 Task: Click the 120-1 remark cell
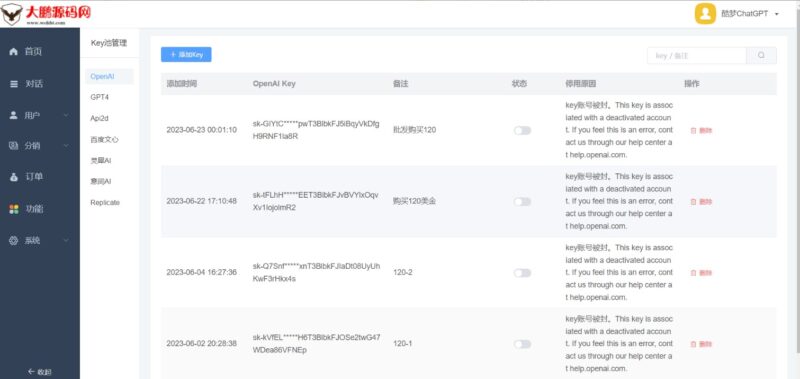pos(403,344)
